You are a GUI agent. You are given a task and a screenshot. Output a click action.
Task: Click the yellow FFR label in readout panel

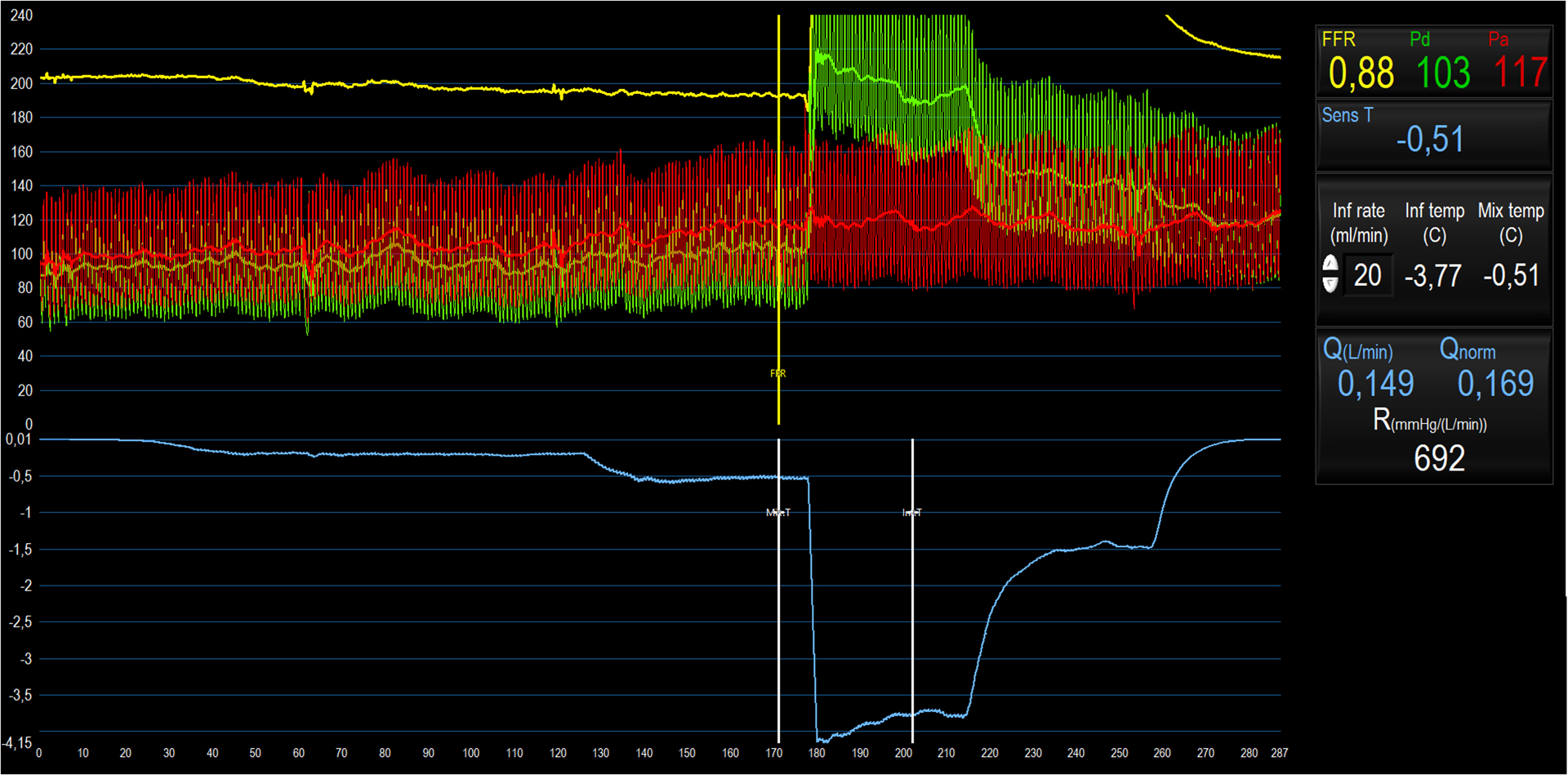click(x=1339, y=39)
